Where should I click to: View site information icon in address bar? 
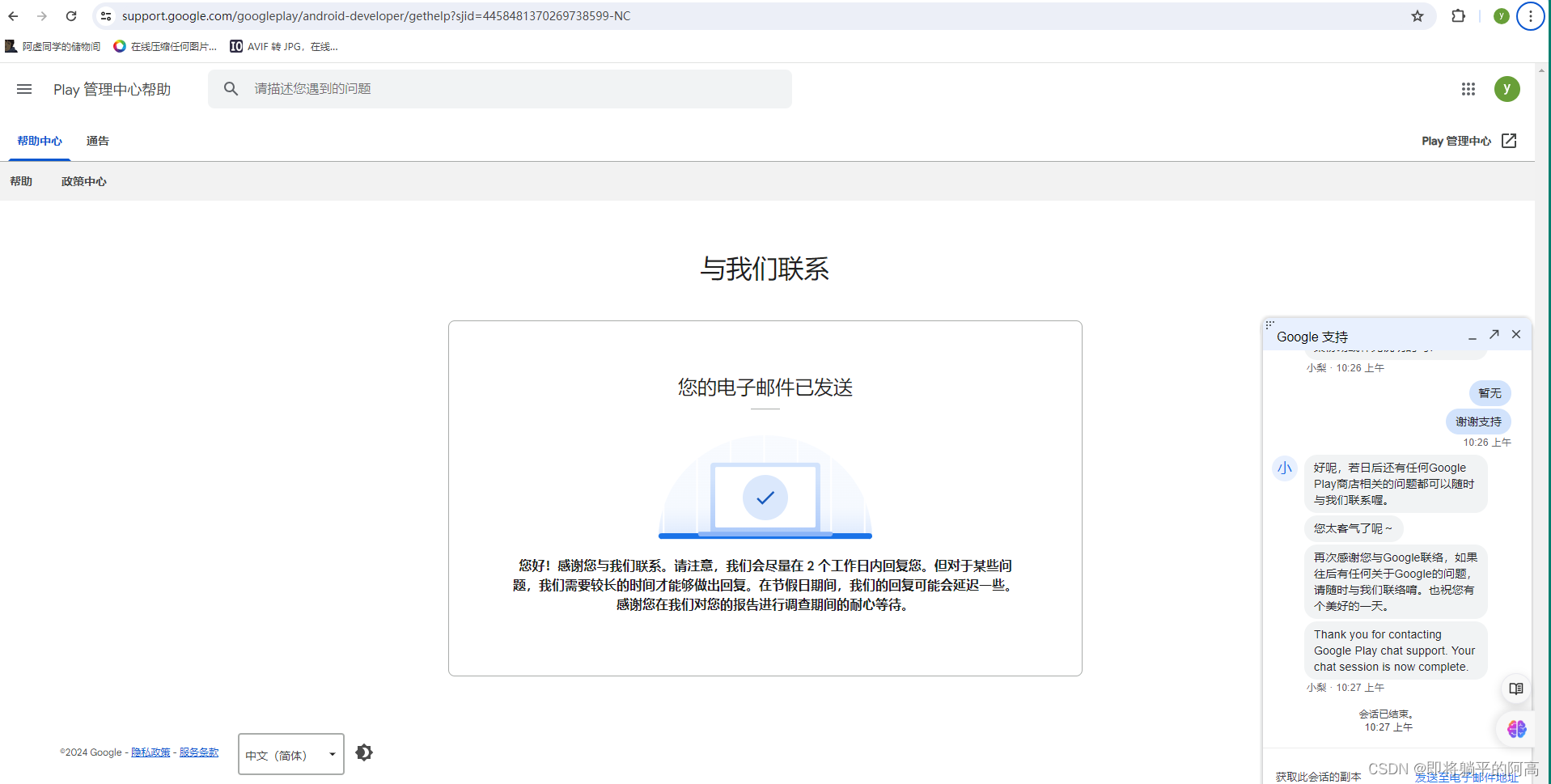click(x=106, y=16)
